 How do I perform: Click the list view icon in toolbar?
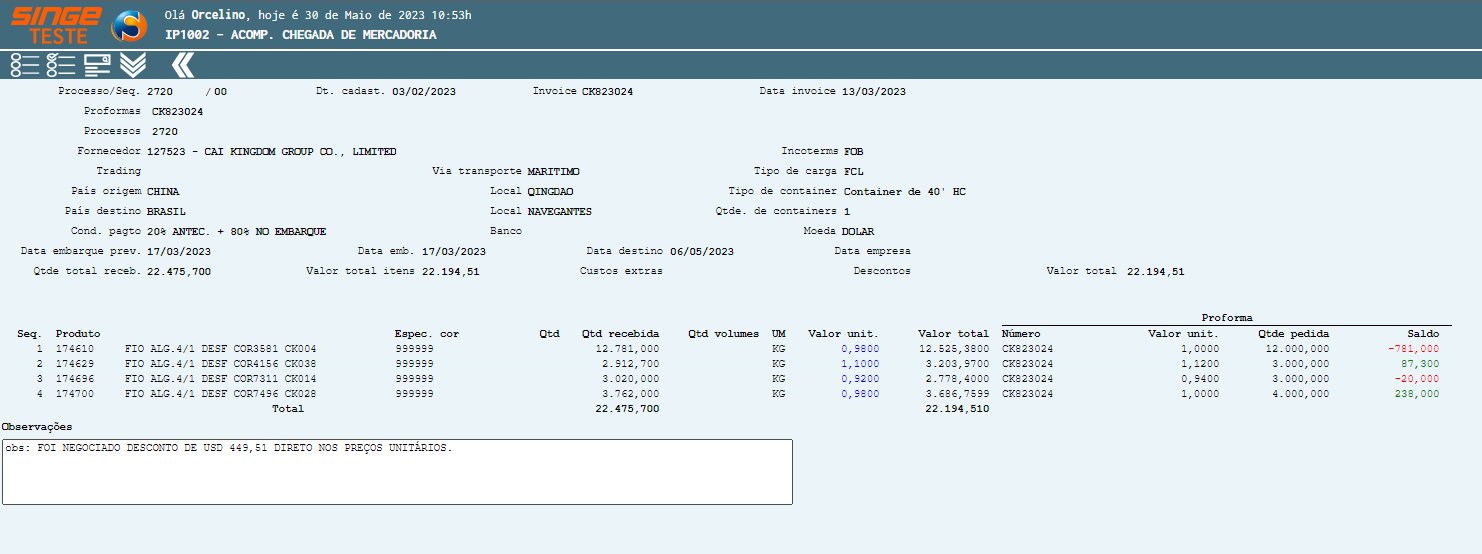(x=24, y=65)
